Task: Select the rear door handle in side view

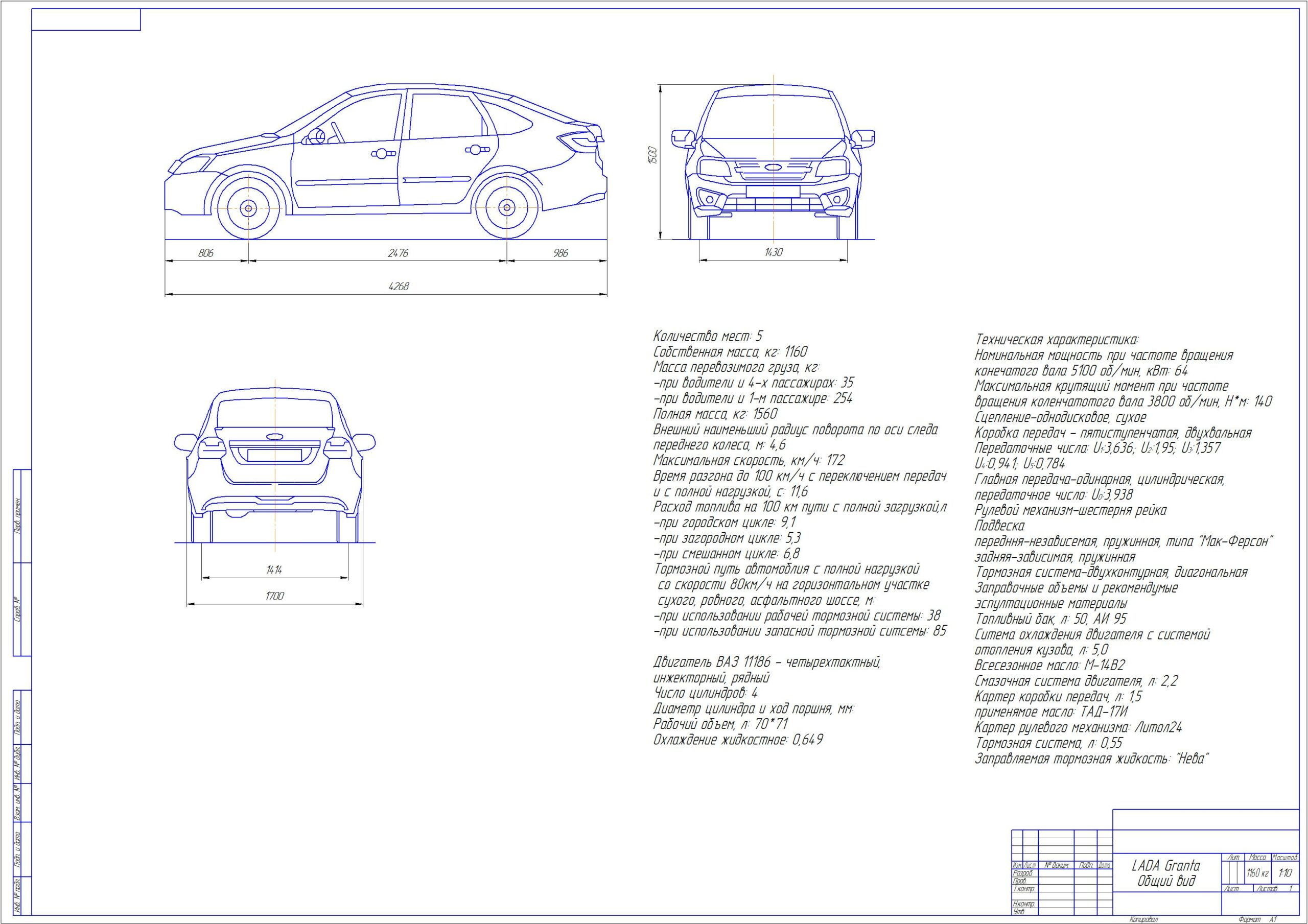Action: click(477, 150)
